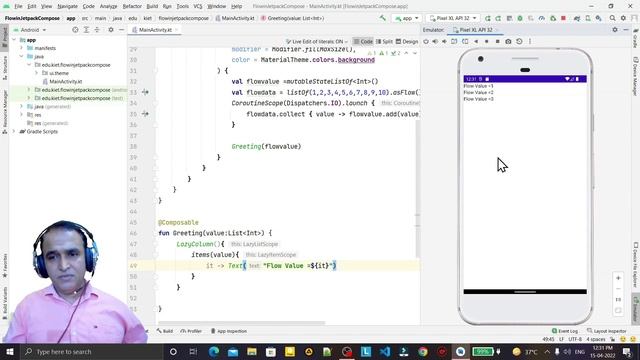Open the File menu

pos(18,6)
